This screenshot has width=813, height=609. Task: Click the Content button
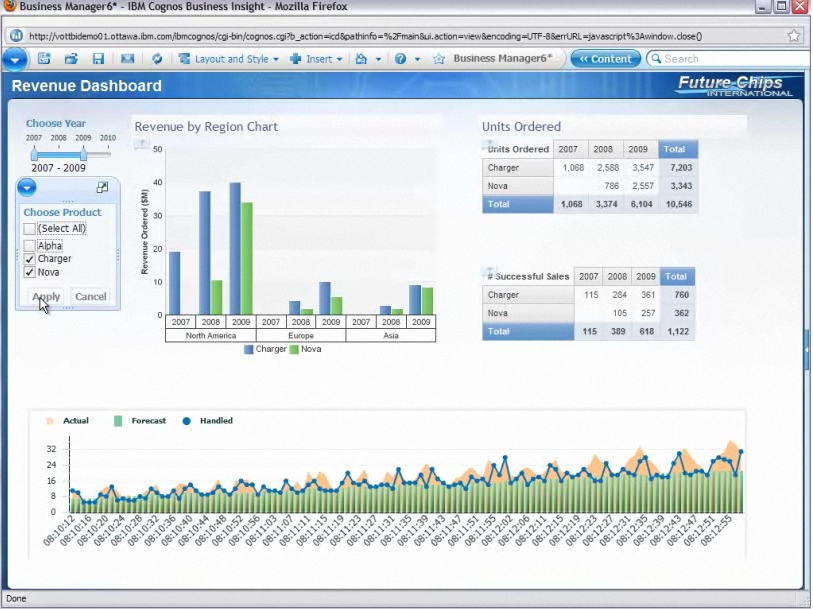pyautogui.click(x=605, y=59)
